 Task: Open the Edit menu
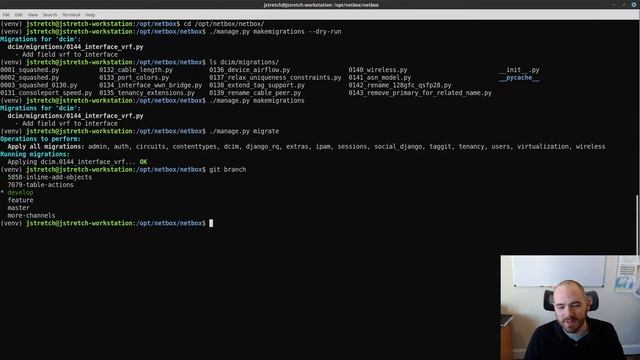click(x=19, y=15)
